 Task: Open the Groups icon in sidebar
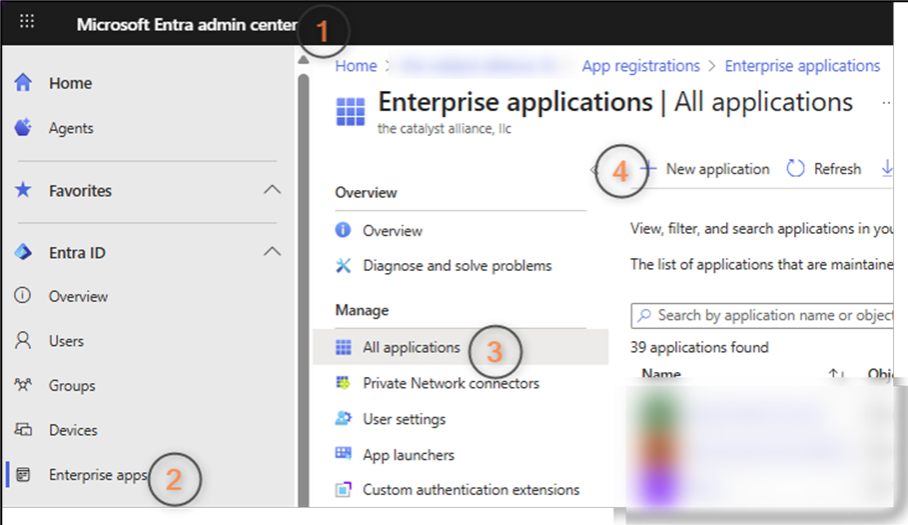23,385
